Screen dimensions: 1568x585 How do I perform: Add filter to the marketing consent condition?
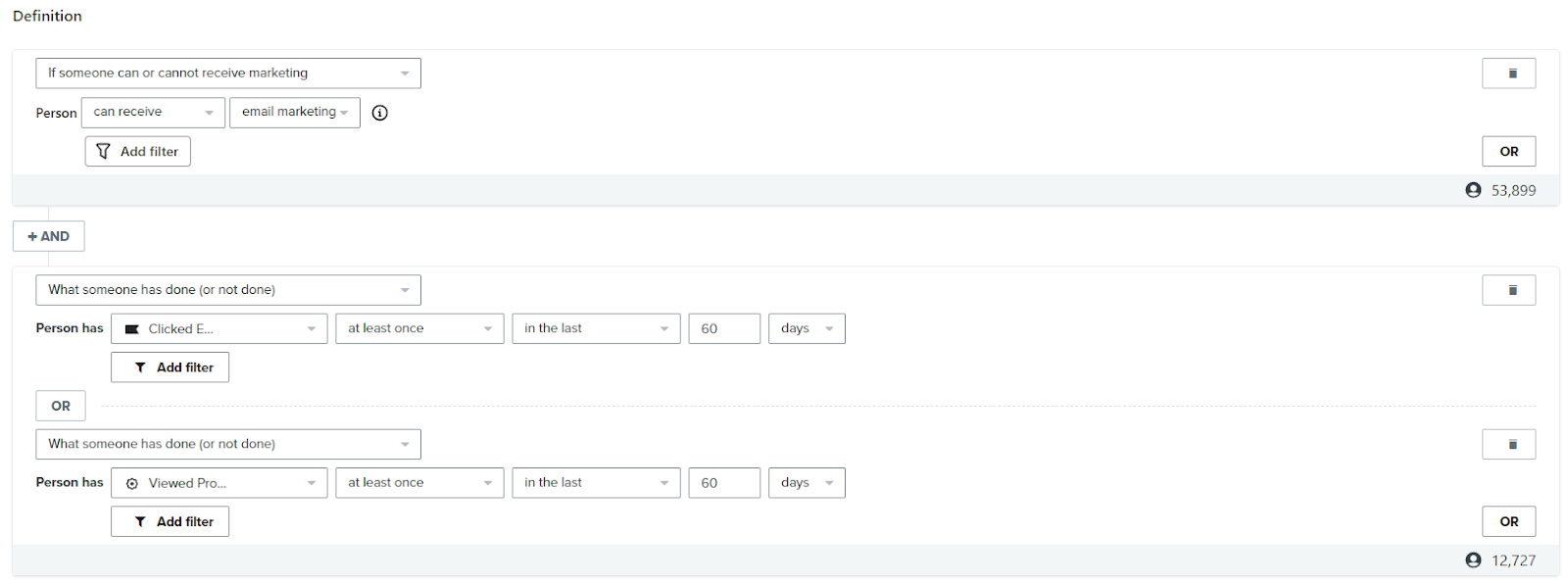(137, 152)
